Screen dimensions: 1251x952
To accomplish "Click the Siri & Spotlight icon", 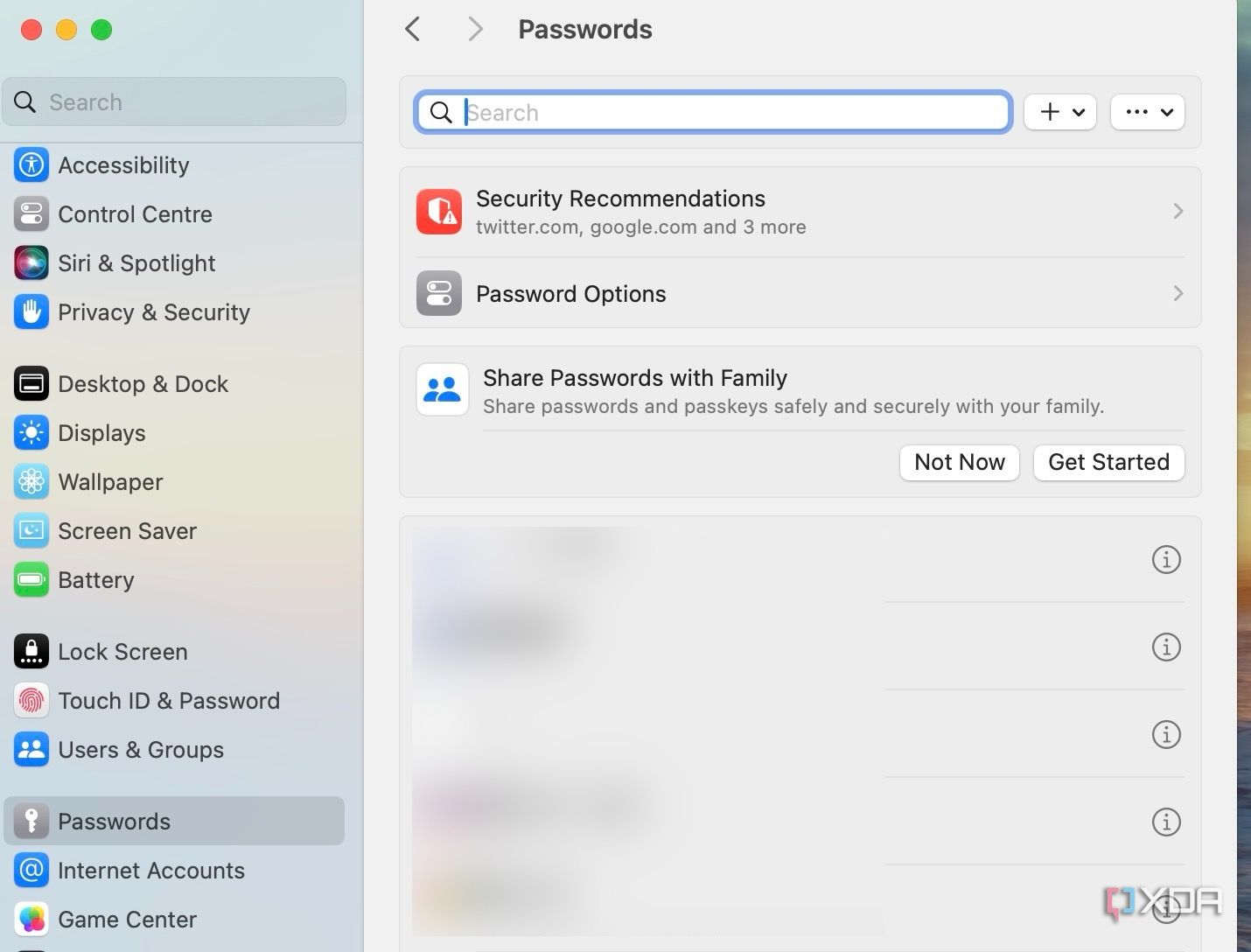I will (x=31, y=262).
